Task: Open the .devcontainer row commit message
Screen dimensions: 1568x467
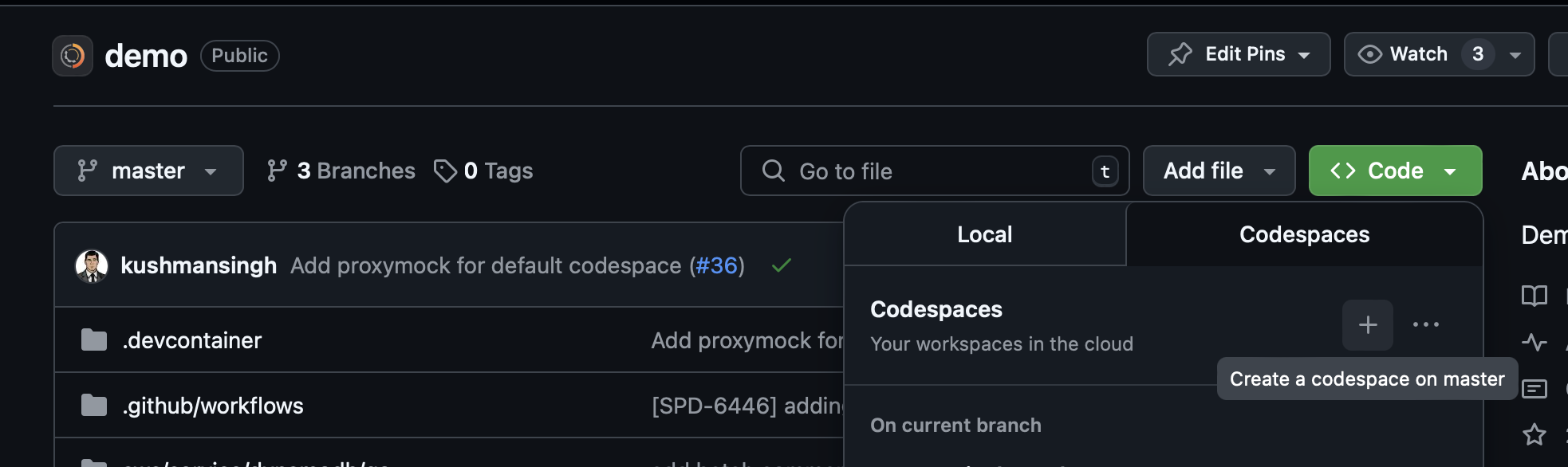Action: tap(747, 340)
